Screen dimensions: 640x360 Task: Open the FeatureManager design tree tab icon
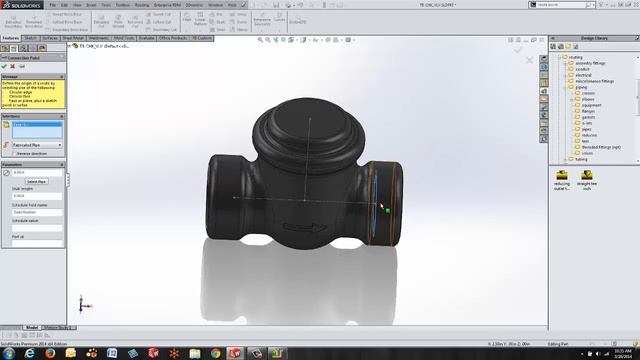coord(5,48)
